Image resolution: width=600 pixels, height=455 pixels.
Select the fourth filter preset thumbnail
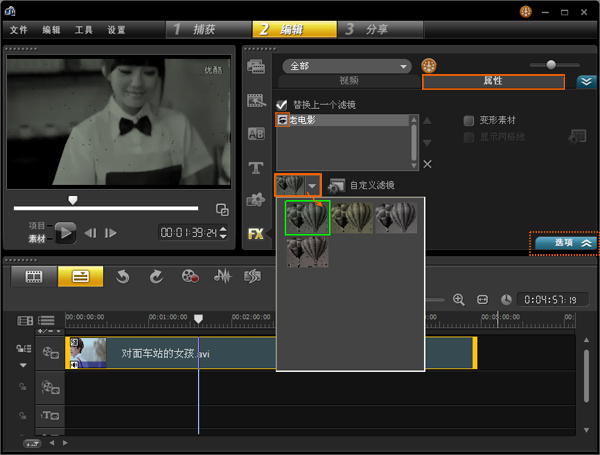(307, 251)
